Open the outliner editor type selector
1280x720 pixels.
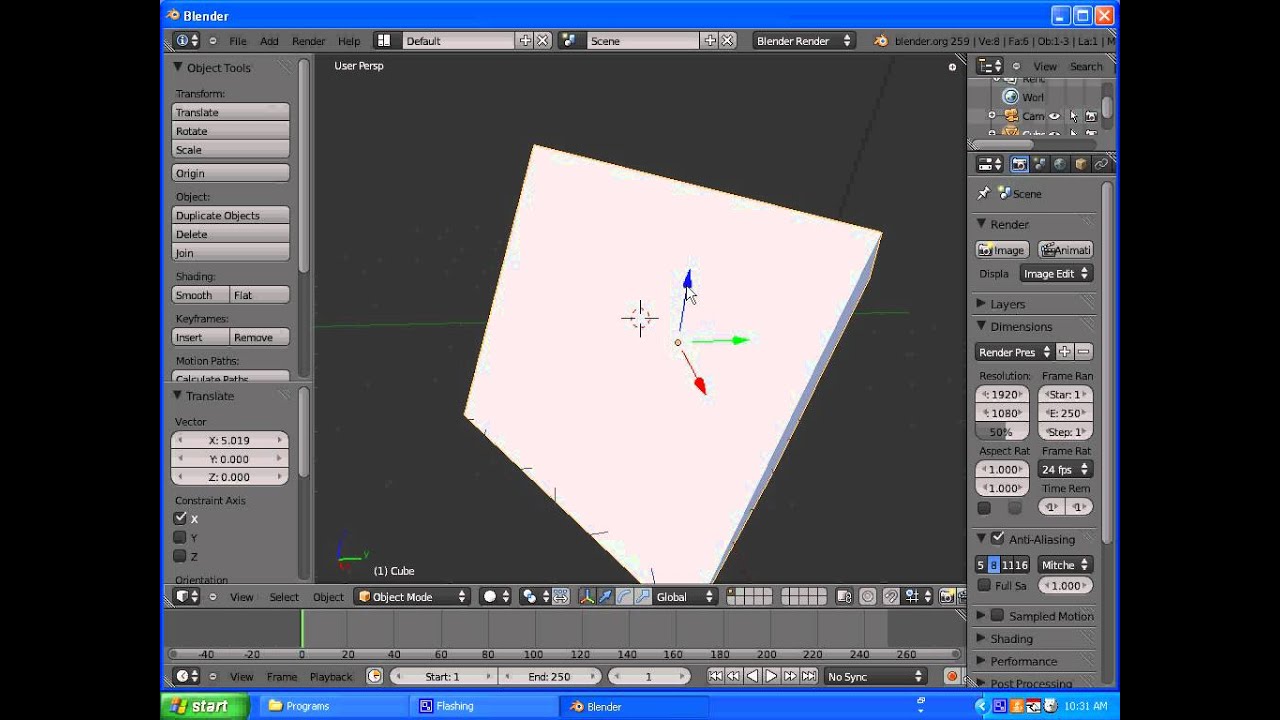point(990,66)
